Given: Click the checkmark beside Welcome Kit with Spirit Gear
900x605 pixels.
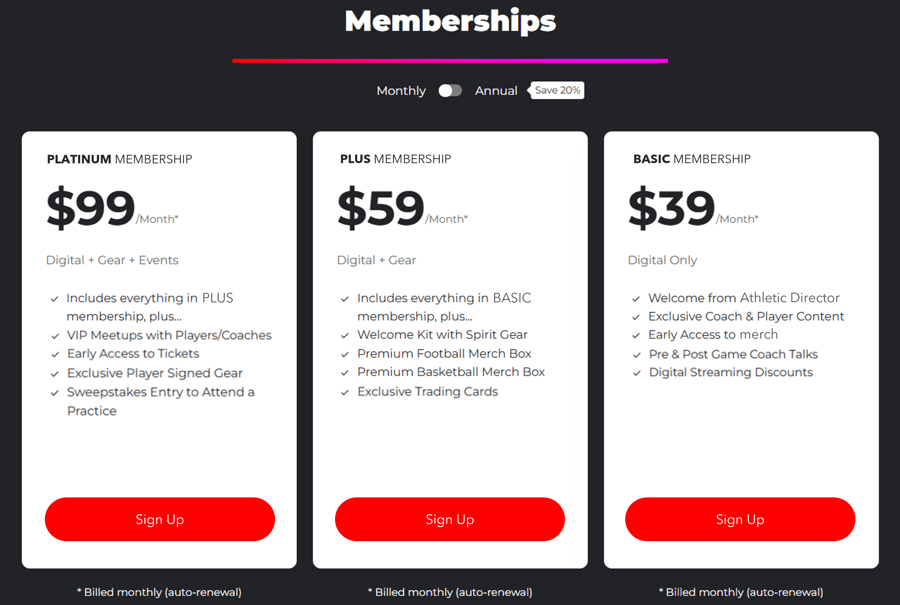Looking at the screenshot, I should 344,334.
